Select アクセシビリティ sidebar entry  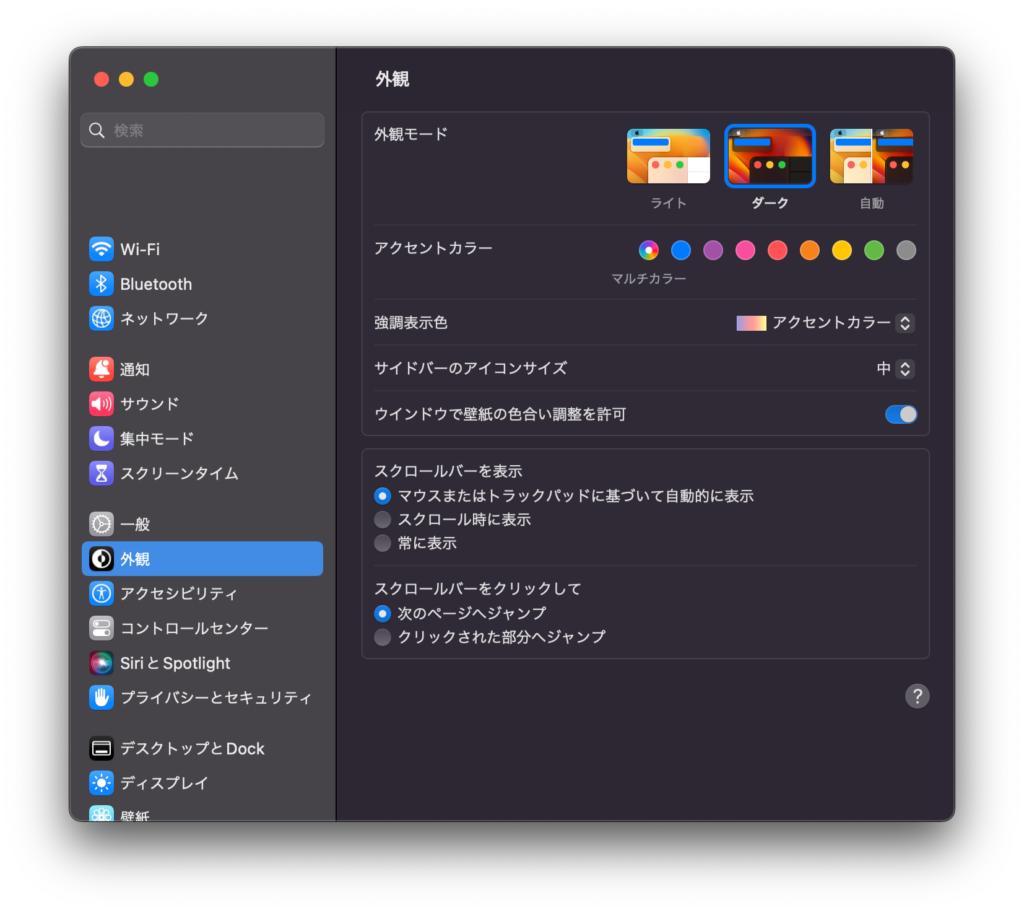179,594
